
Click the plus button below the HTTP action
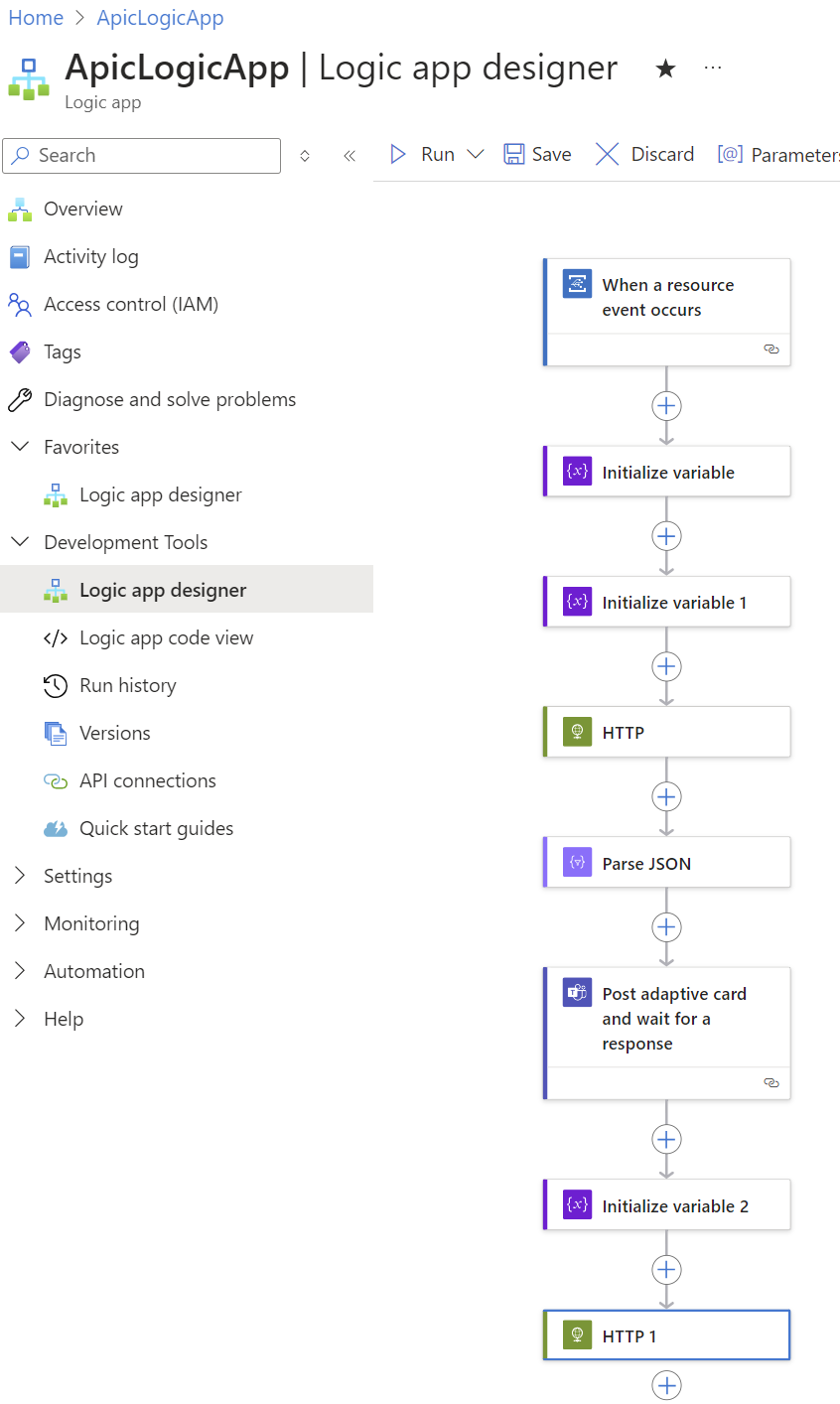tap(666, 796)
